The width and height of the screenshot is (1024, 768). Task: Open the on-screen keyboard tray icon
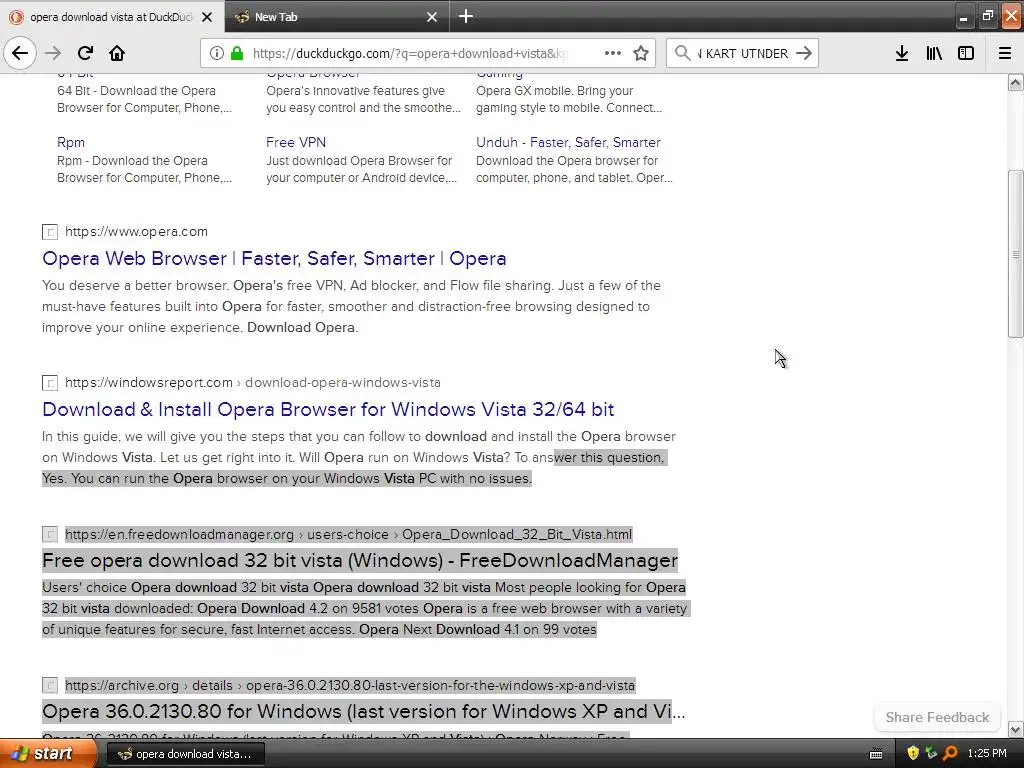876,754
